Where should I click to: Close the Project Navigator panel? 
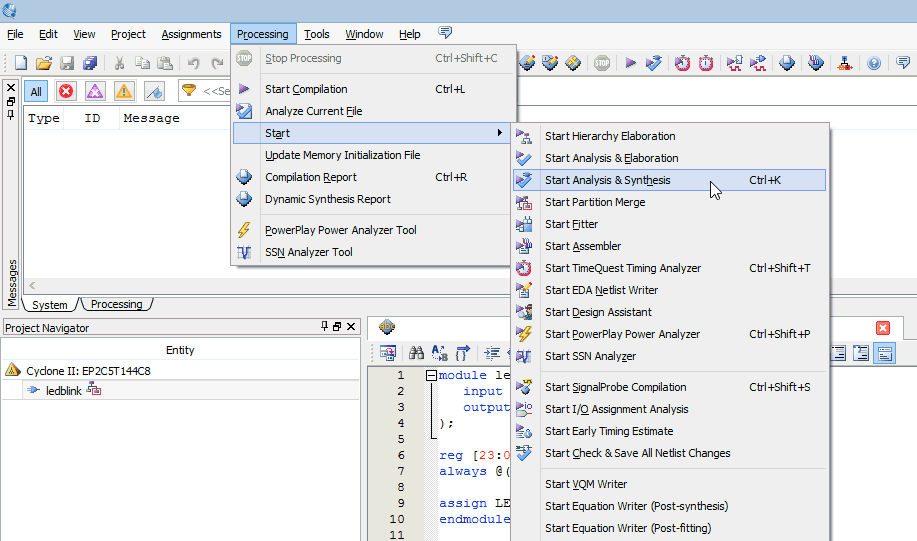pyautogui.click(x=351, y=326)
